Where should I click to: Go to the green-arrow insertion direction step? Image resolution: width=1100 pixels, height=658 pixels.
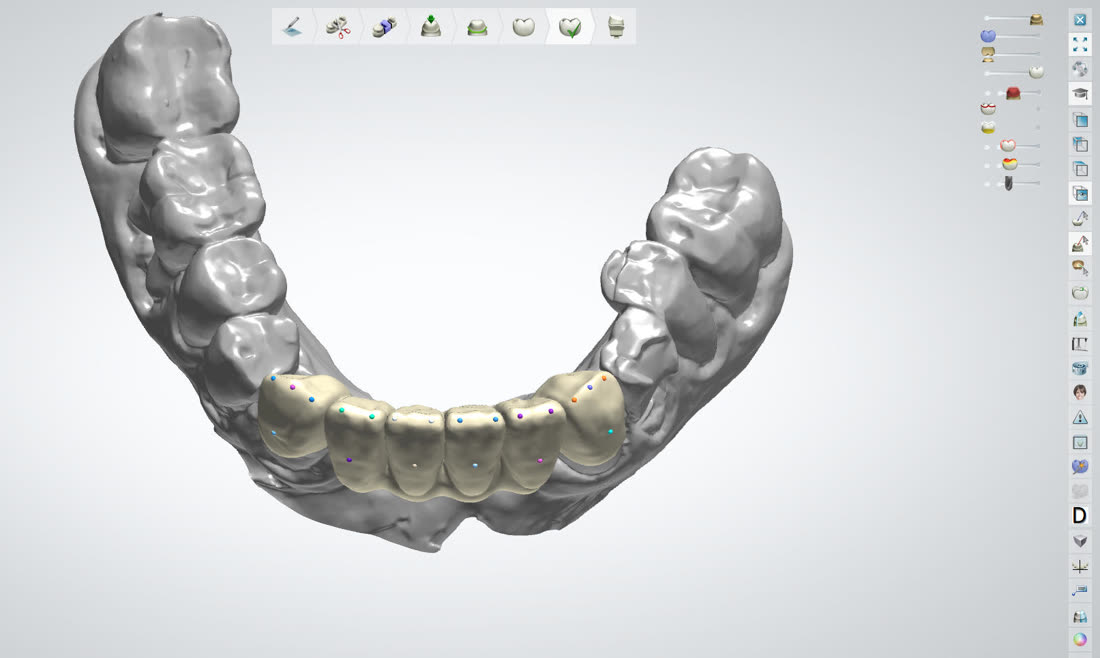pyautogui.click(x=431, y=27)
